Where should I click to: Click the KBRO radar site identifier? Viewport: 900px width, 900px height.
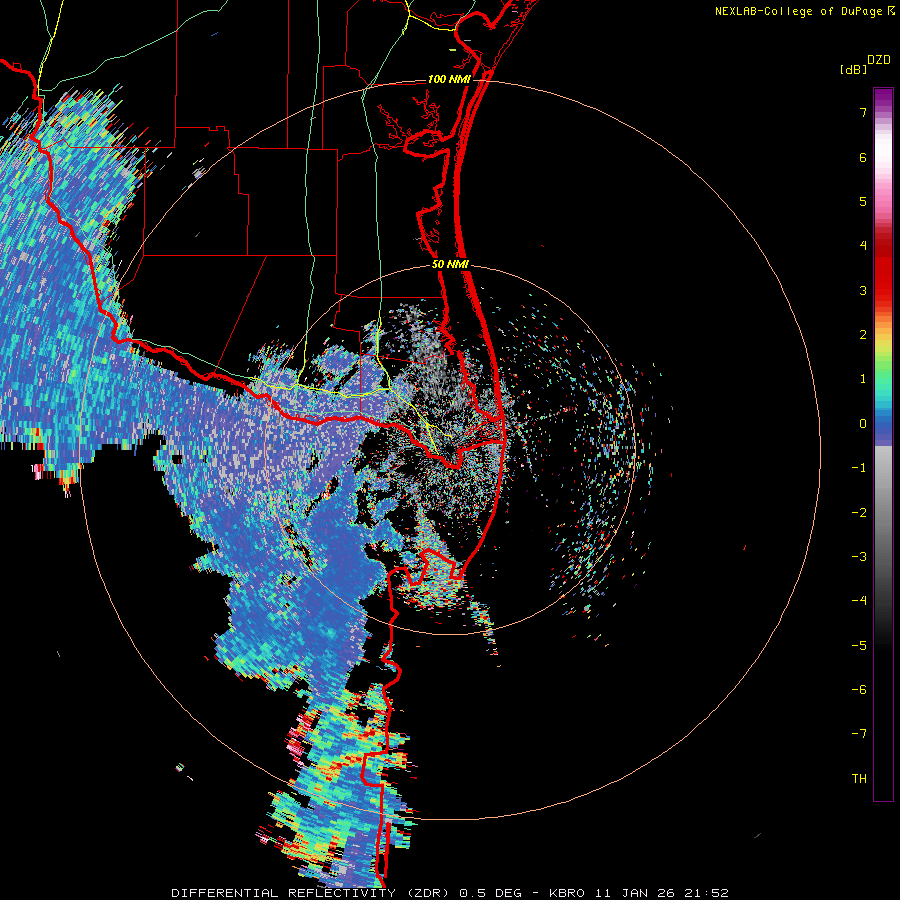coord(567,893)
